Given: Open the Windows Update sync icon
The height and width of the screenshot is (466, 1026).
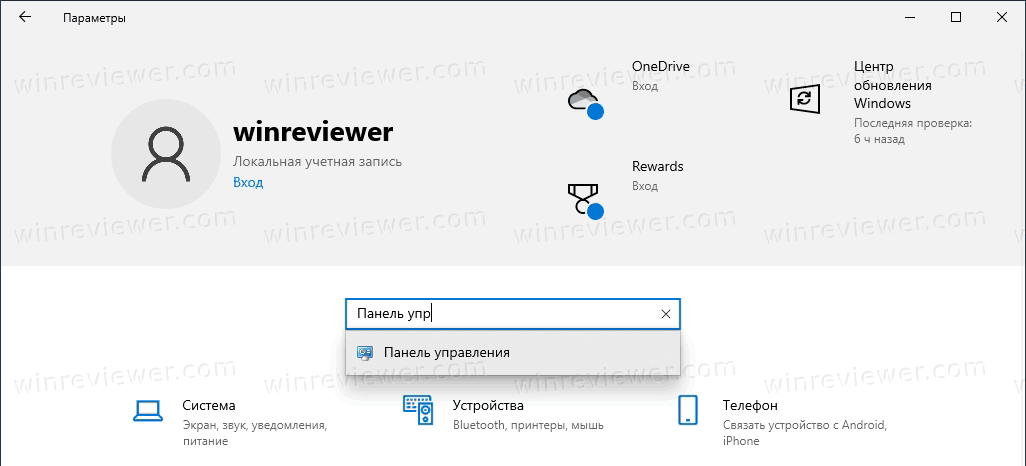Looking at the screenshot, I should click(x=804, y=98).
